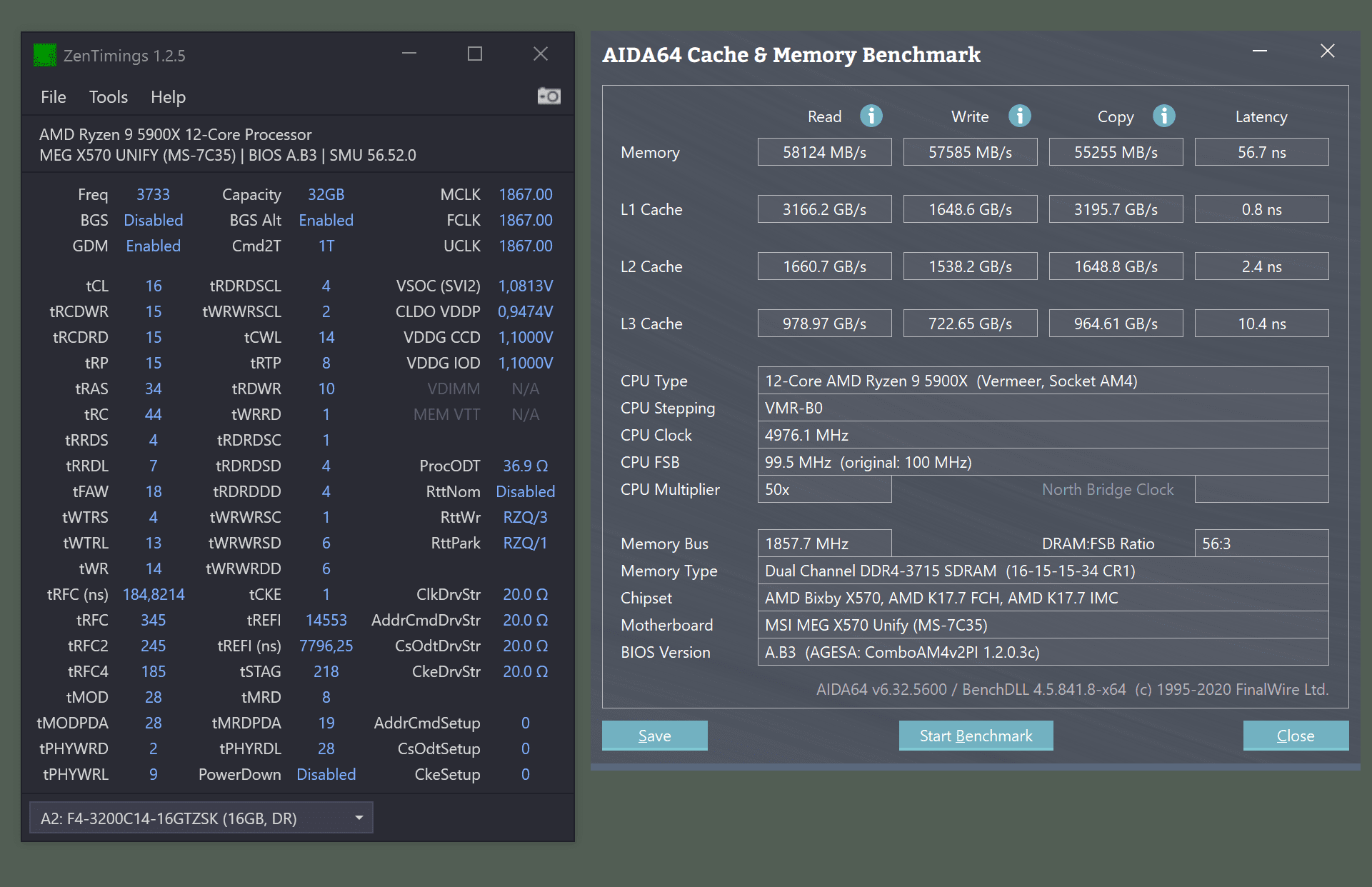Click ClkDrvStr value 20.0 Ω

(x=525, y=594)
